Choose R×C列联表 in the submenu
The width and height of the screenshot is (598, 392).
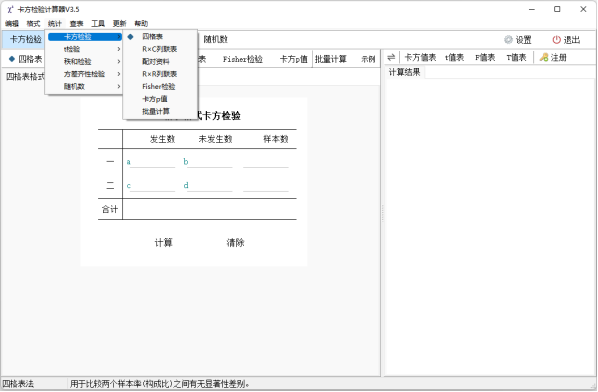(160, 49)
